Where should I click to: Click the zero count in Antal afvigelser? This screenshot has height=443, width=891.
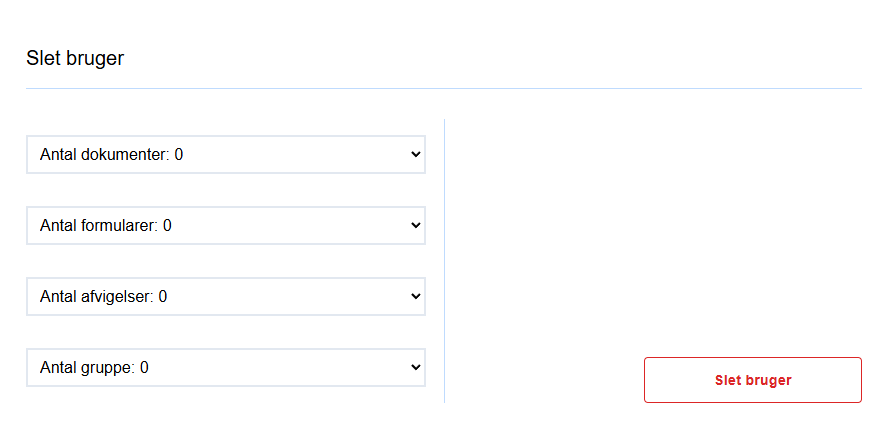click(x=163, y=296)
